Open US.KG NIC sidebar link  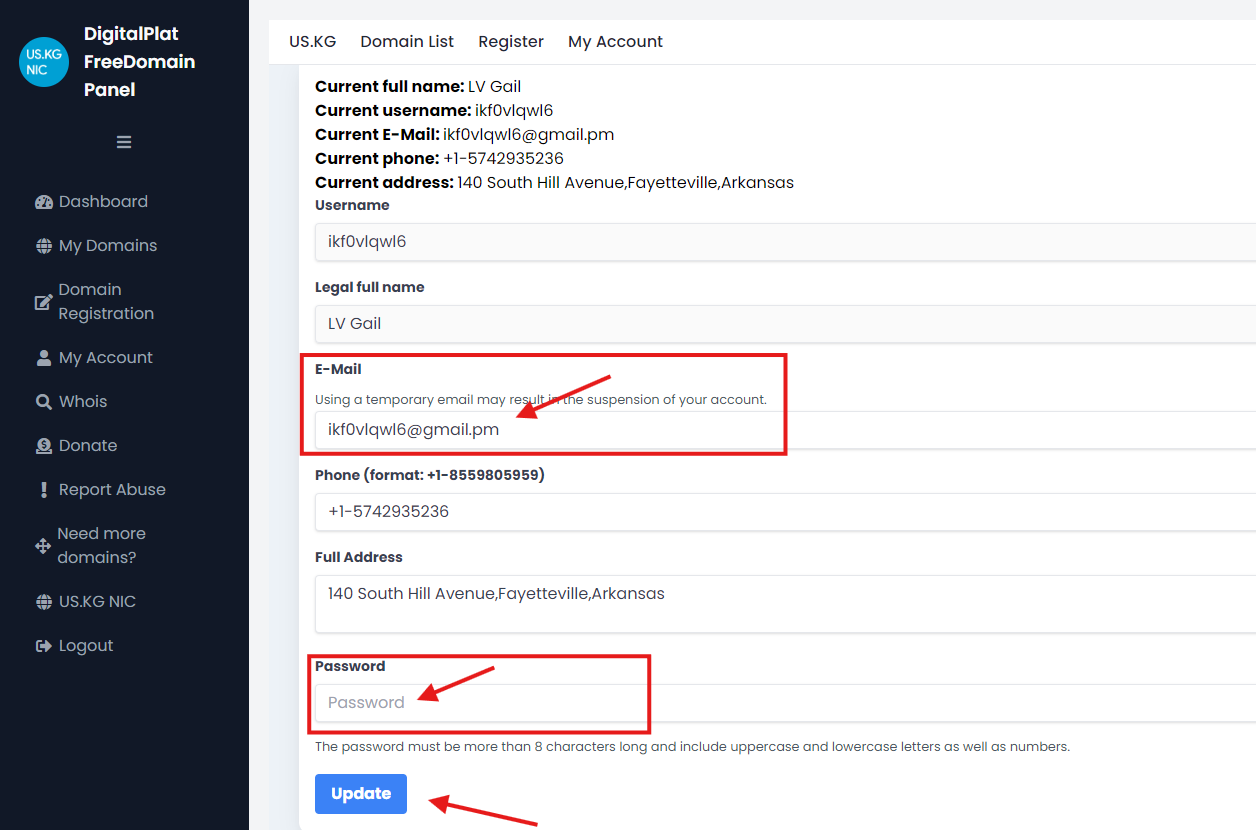tap(97, 602)
